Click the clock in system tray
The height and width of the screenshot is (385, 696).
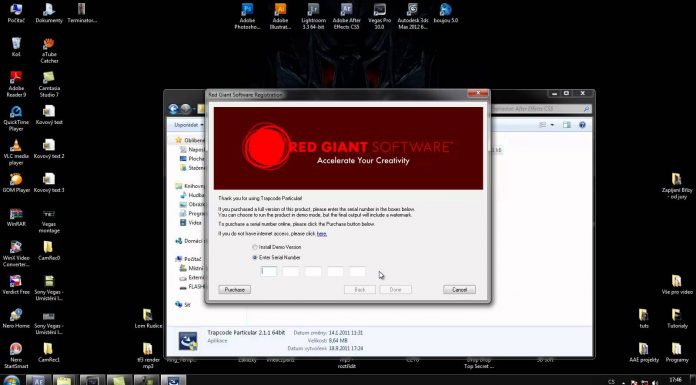675,380
